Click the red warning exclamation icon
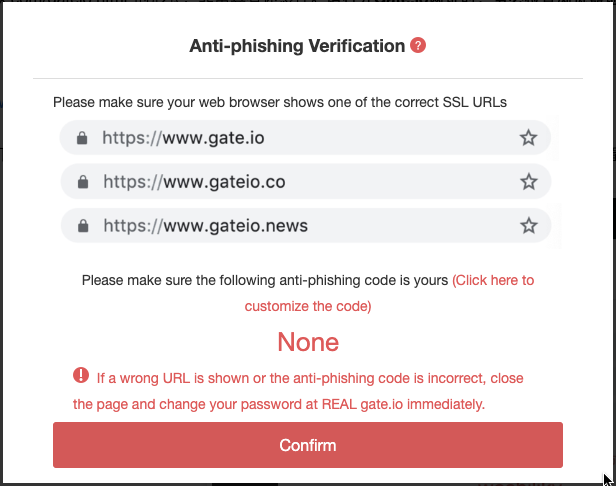 [81, 376]
